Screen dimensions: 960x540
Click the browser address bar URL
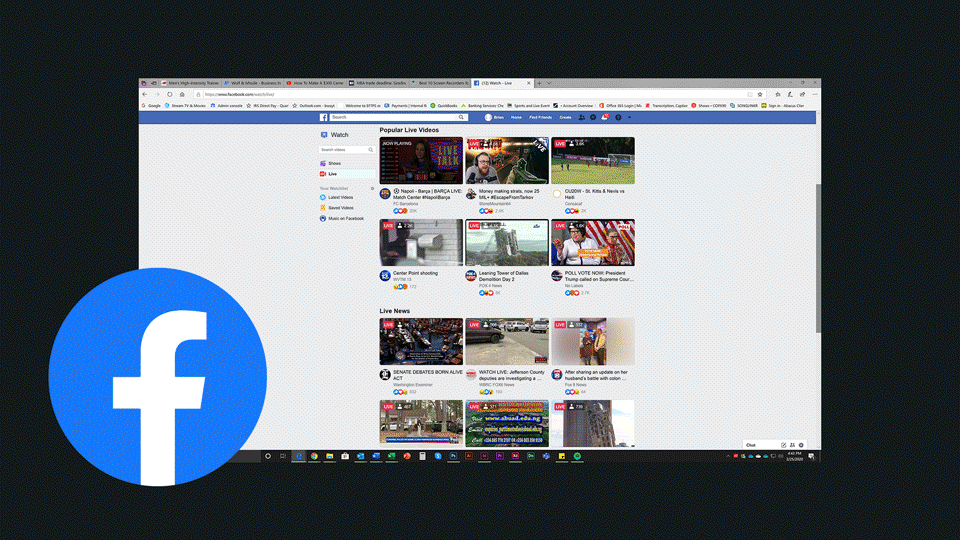pyautogui.click(x=239, y=94)
